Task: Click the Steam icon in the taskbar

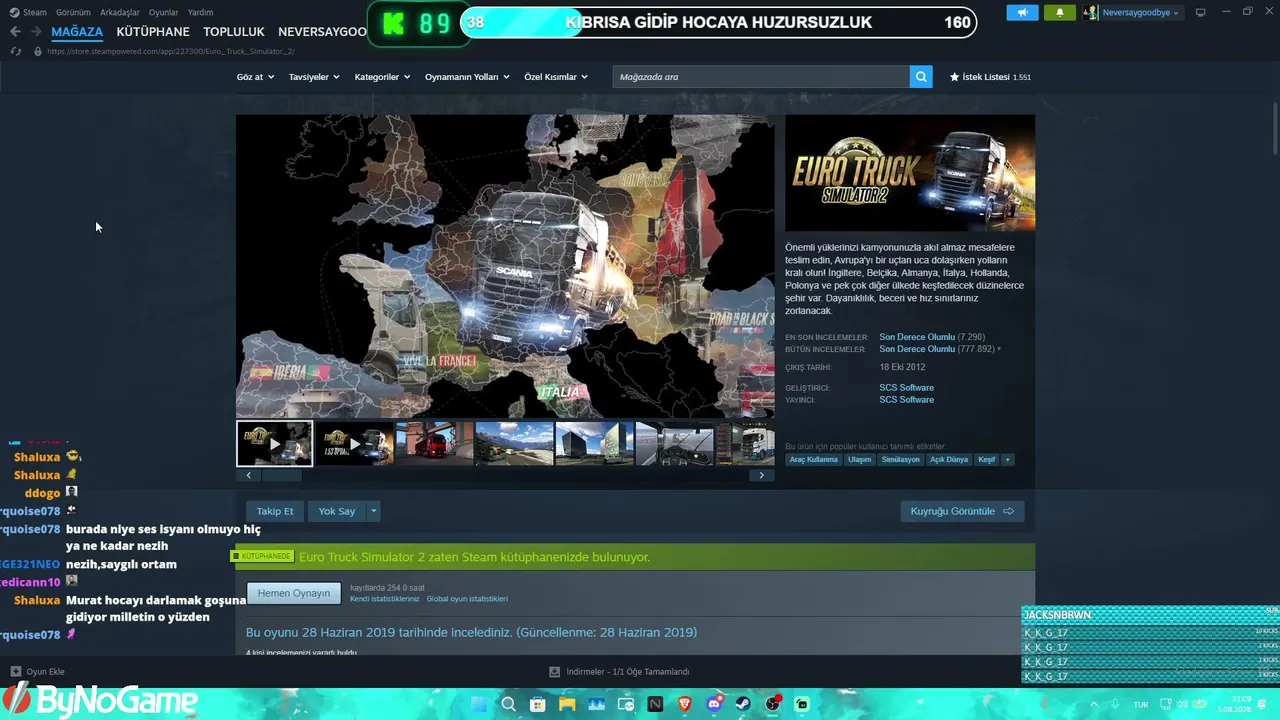Action: [744, 704]
